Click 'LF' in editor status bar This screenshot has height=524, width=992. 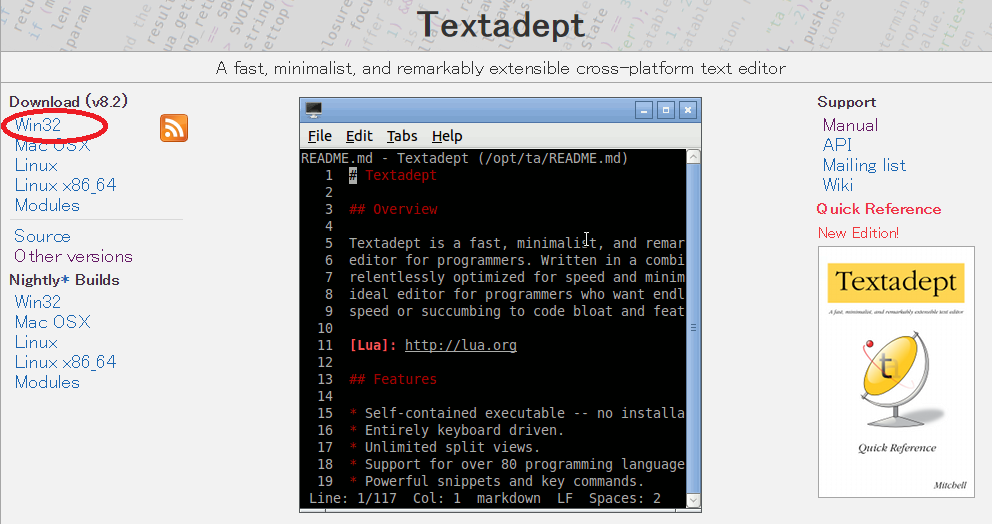coord(565,499)
